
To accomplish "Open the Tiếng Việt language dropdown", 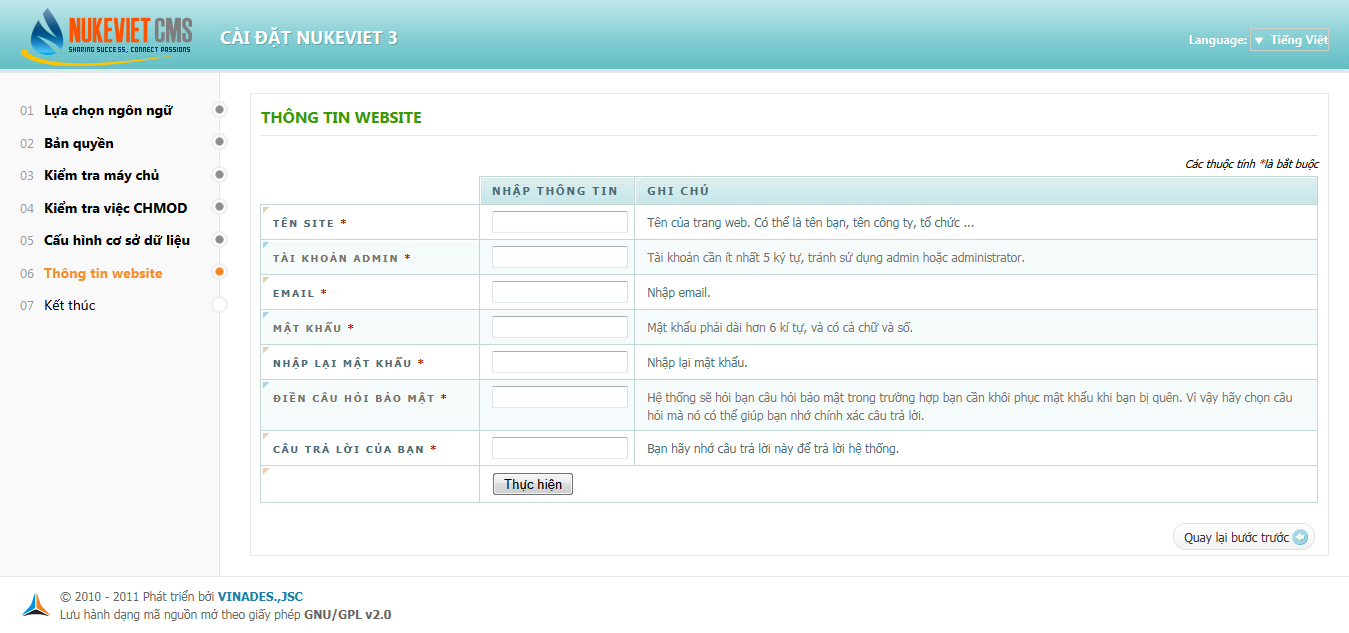I will (x=1289, y=40).
